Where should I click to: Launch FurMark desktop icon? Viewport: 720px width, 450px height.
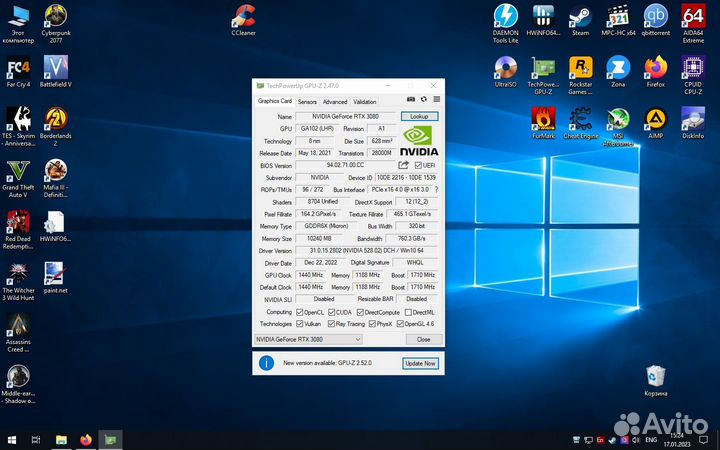point(543,123)
